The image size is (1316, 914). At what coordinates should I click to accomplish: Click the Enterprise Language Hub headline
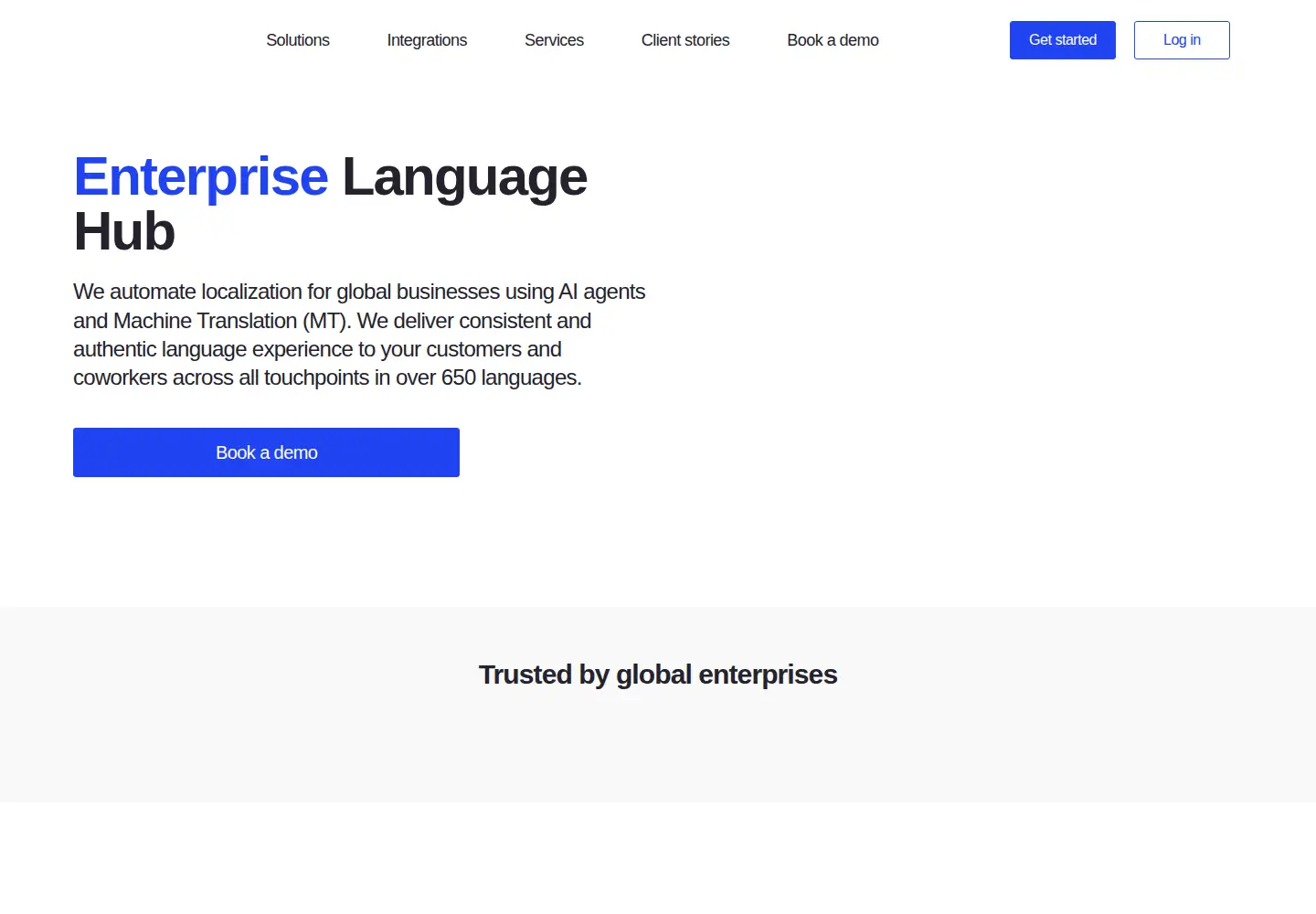330,204
